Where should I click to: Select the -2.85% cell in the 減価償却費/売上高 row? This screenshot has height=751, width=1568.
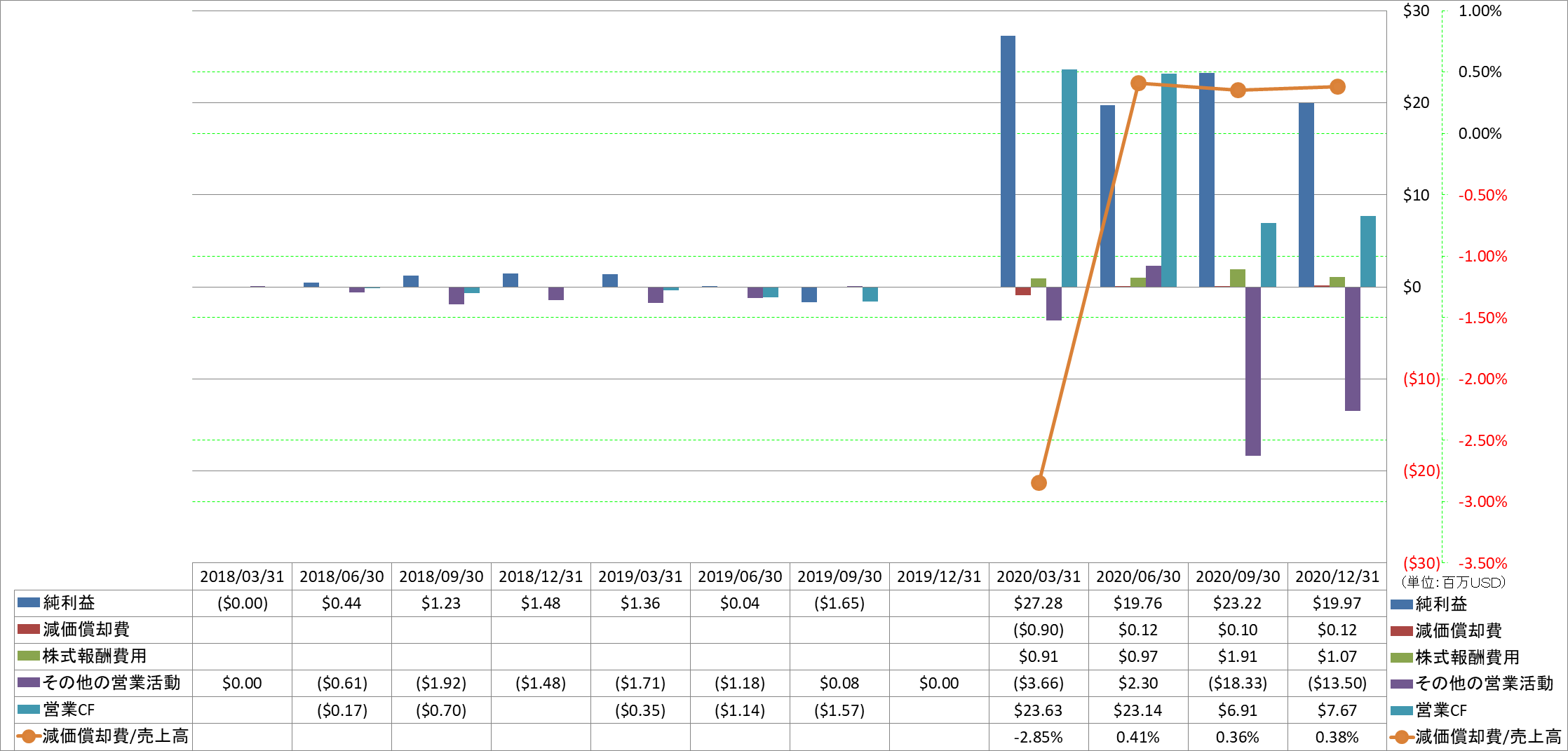pos(1039,737)
